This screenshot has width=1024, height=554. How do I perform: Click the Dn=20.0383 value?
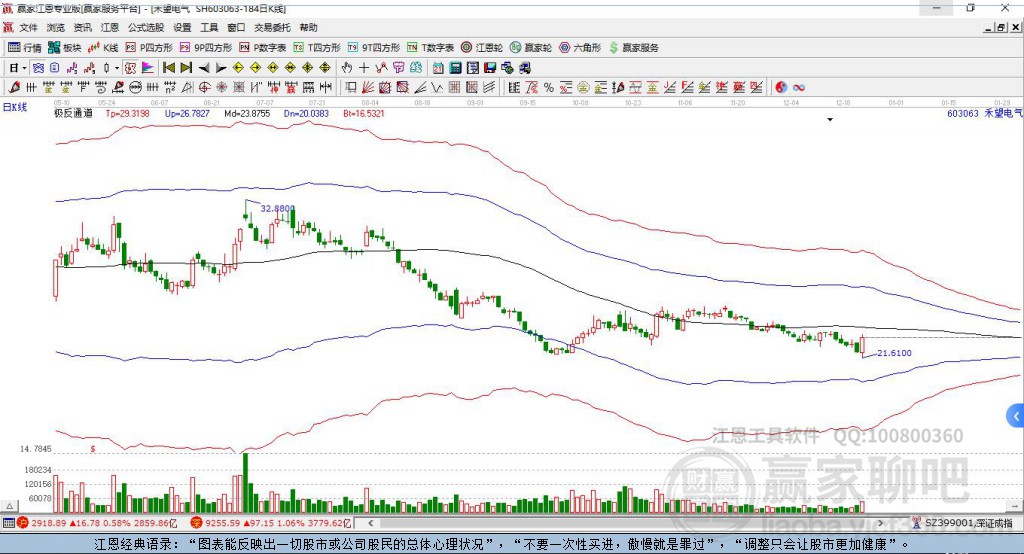coord(306,114)
